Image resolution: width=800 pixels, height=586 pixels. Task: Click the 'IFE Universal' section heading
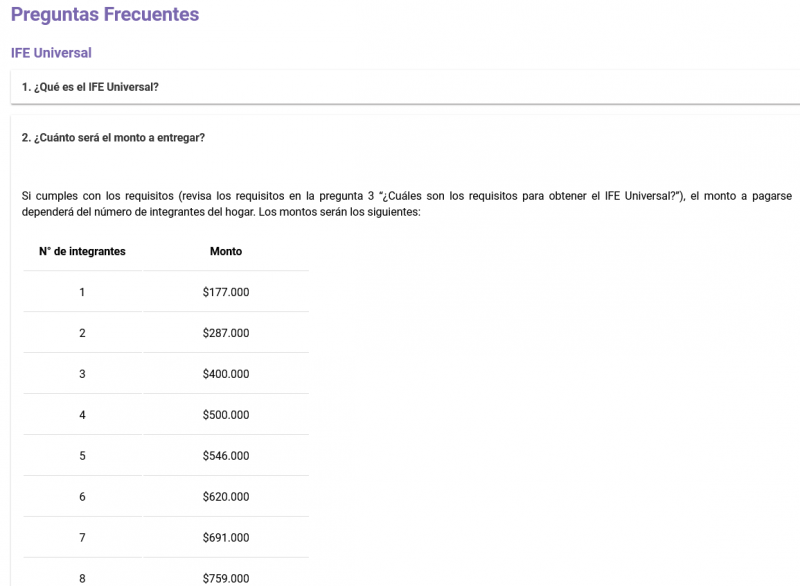(x=51, y=52)
